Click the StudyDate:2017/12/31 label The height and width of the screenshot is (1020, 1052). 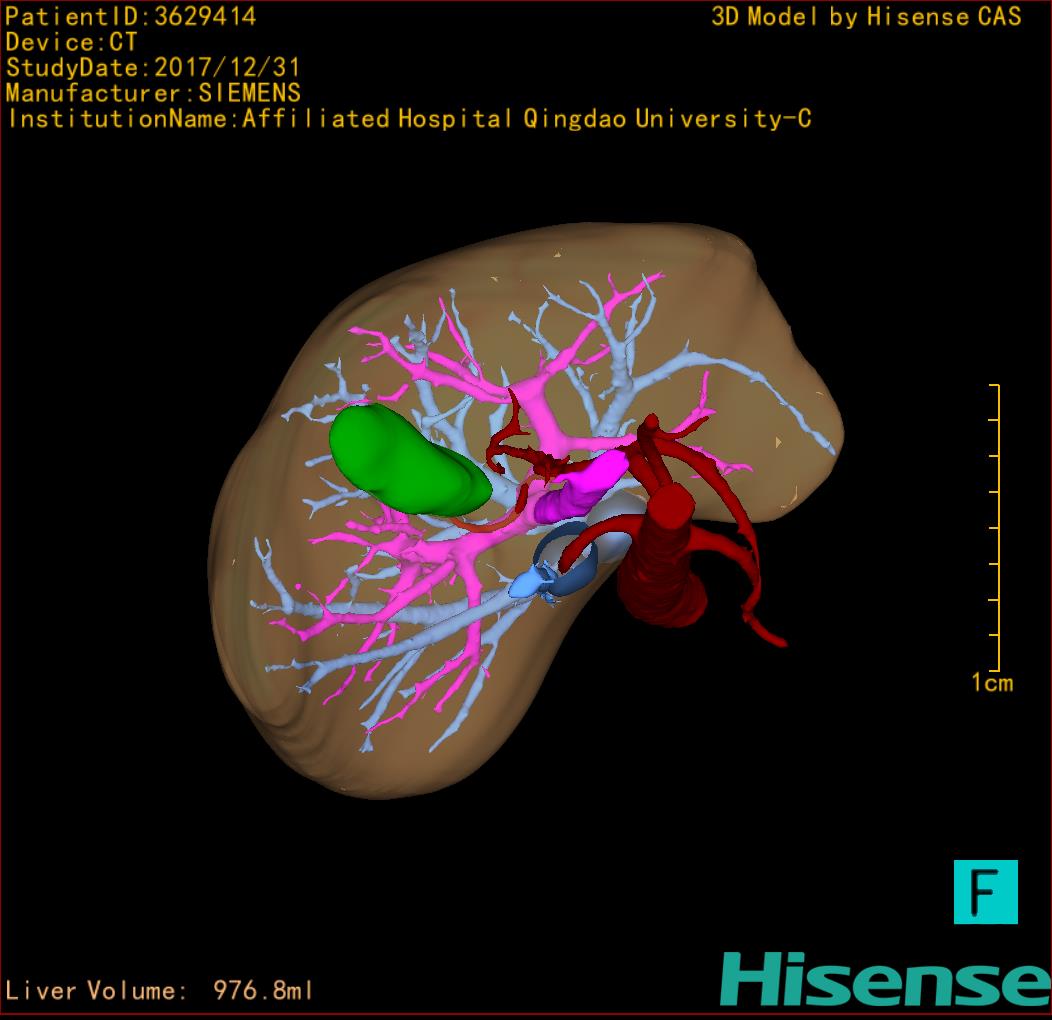pos(153,68)
